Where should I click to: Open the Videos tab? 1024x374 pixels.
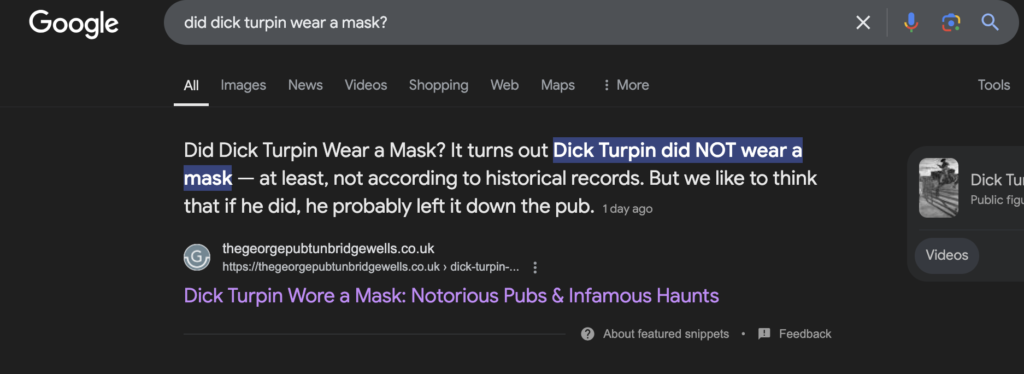pyautogui.click(x=366, y=85)
